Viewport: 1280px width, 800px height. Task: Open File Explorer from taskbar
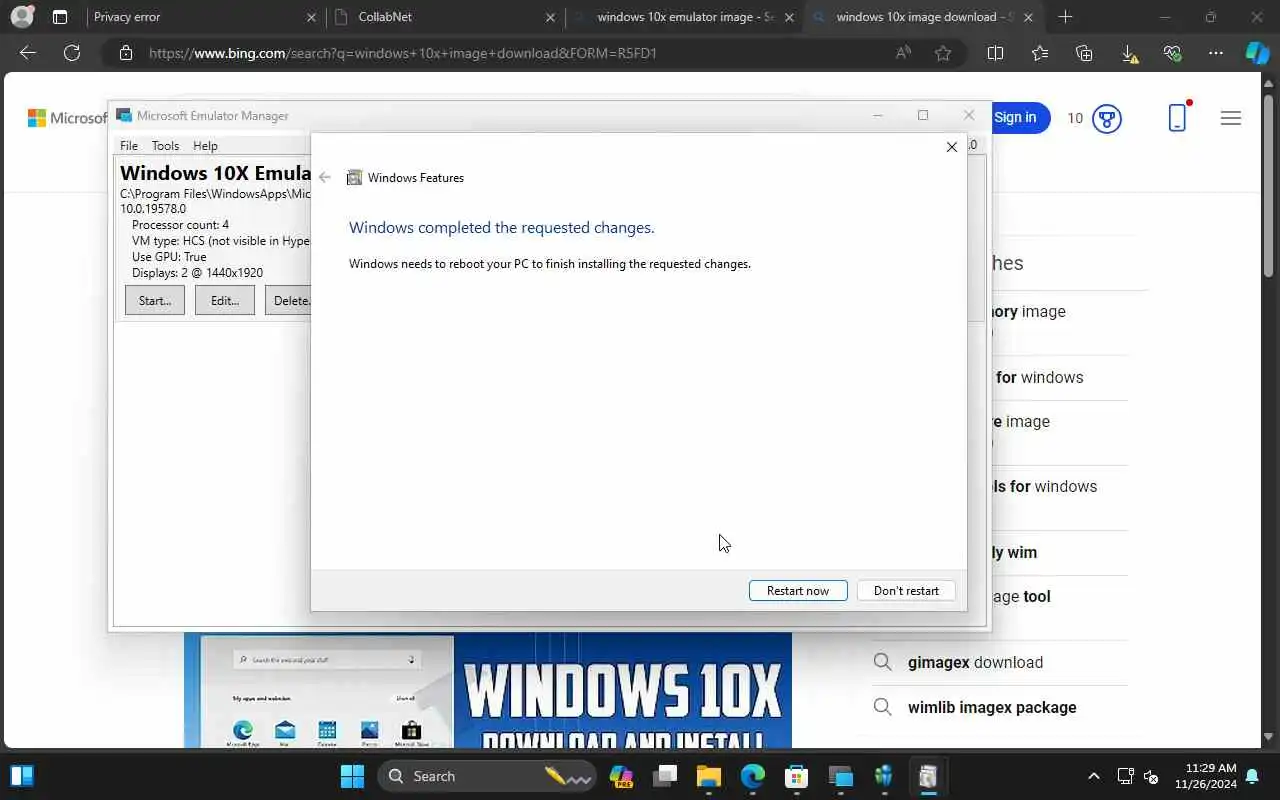[x=709, y=776]
